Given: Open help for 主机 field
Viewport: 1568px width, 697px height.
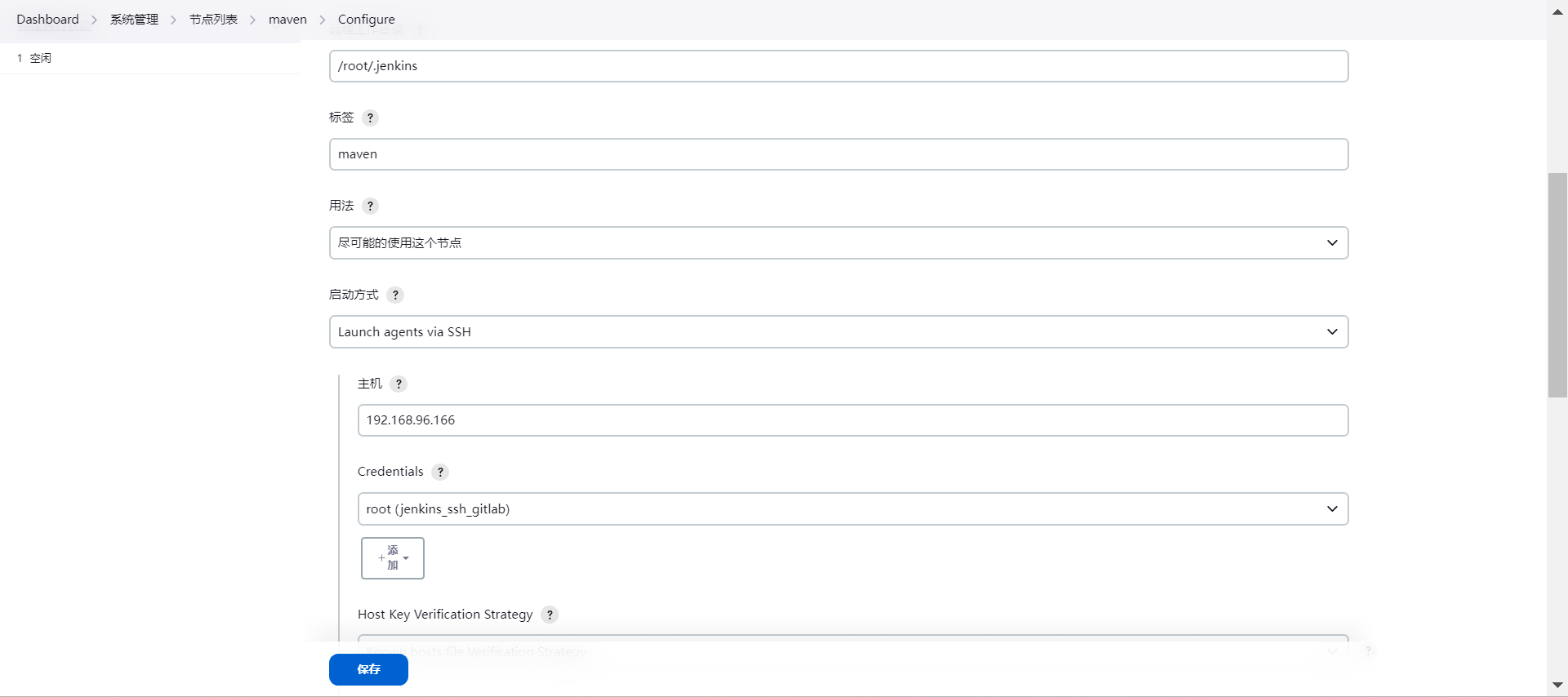Looking at the screenshot, I should click(399, 384).
